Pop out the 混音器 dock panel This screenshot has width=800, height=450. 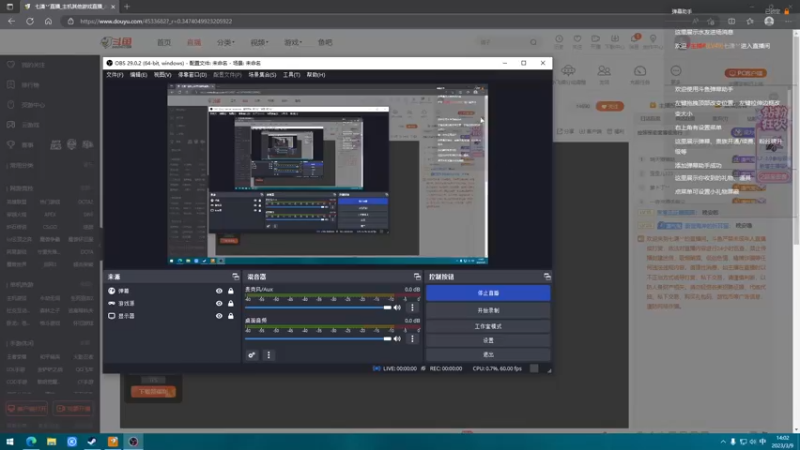point(417,277)
